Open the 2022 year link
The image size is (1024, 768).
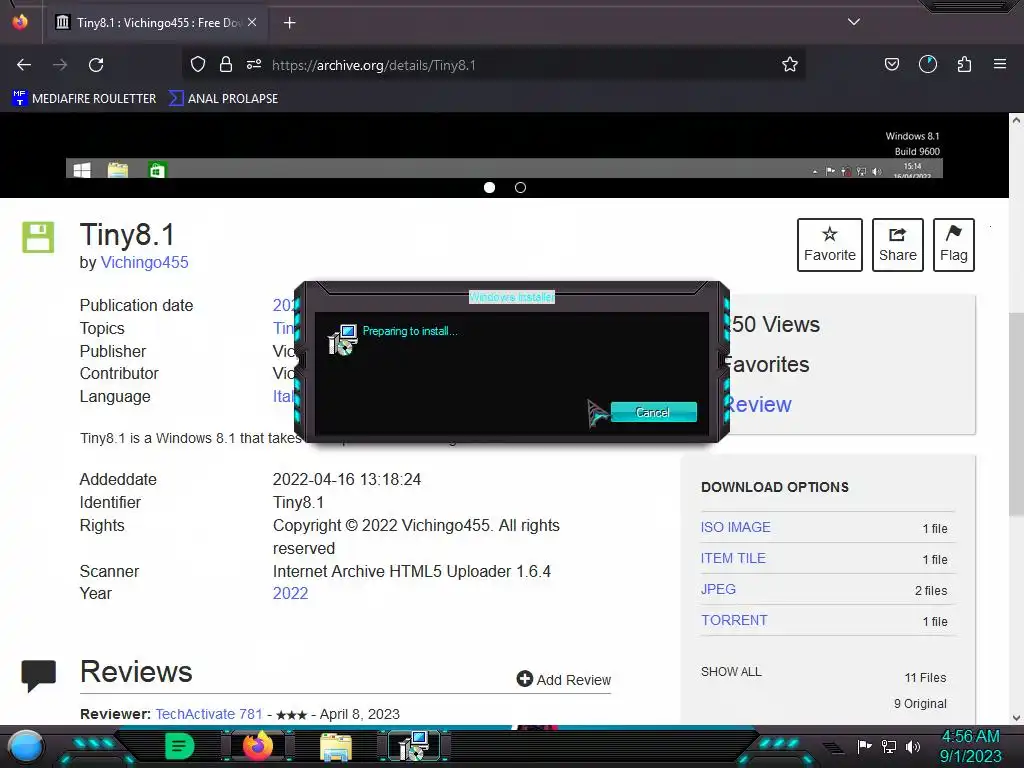point(290,594)
